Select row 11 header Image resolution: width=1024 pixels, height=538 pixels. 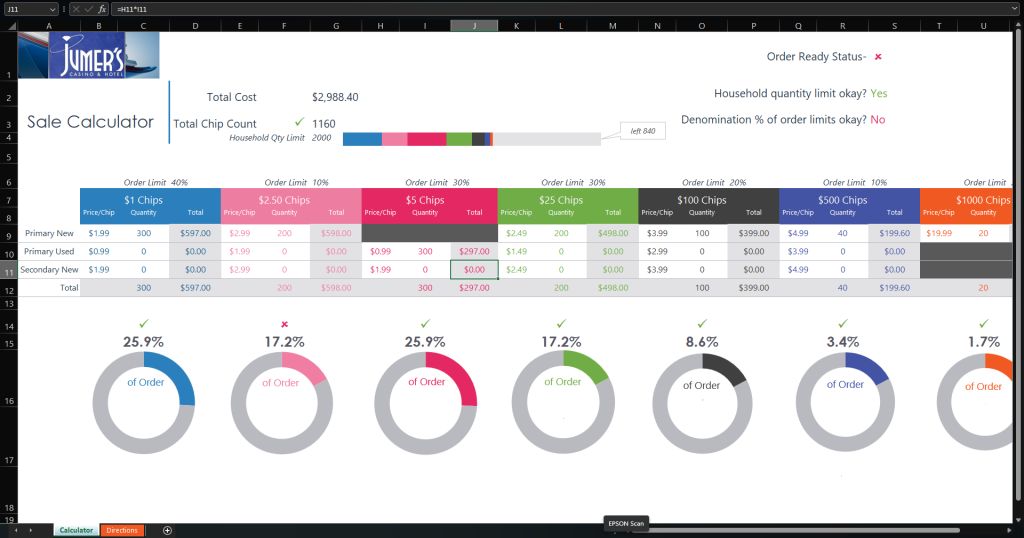8,270
